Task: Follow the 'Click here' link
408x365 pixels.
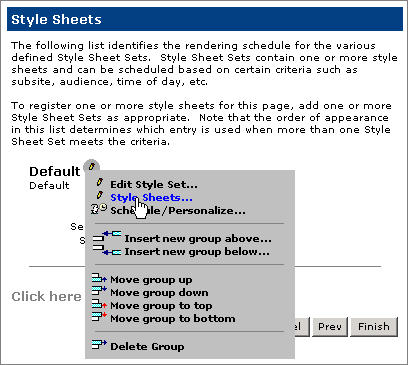Action: pyautogui.click(x=46, y=296)
